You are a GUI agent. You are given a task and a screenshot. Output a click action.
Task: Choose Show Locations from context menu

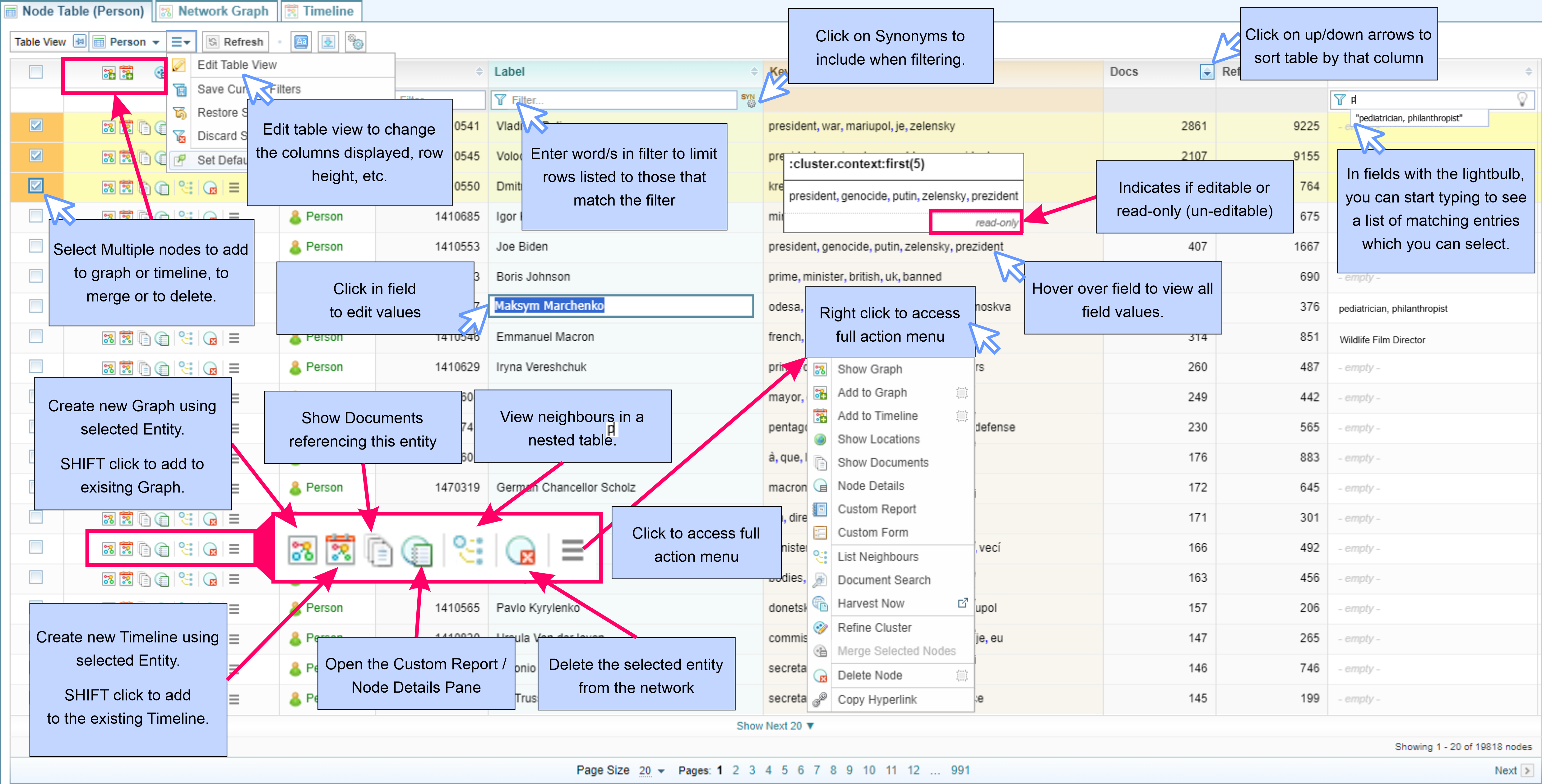tap(878, 439)
